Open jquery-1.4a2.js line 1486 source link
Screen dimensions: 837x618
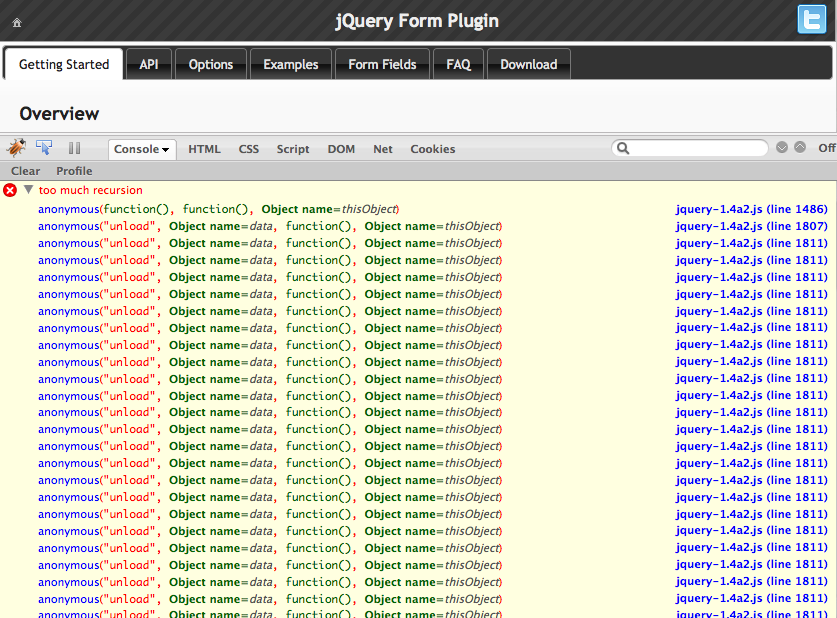(x=751, y=209)
